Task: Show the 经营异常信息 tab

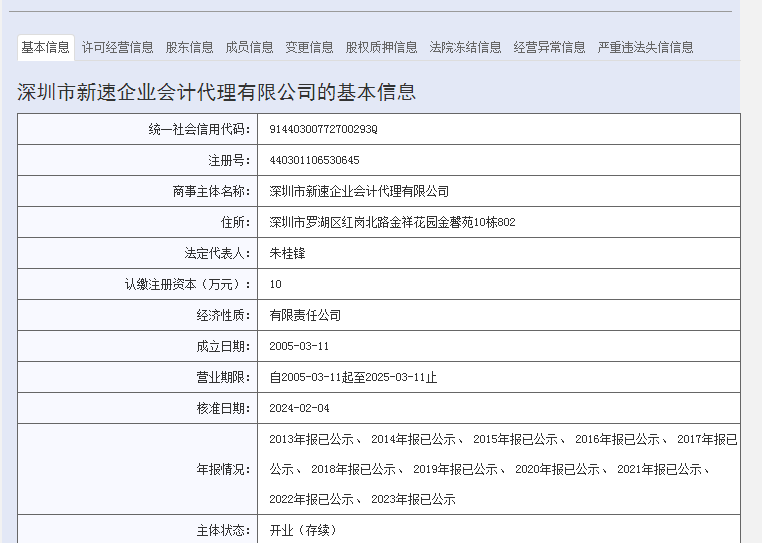Action: tap(550, 47)
